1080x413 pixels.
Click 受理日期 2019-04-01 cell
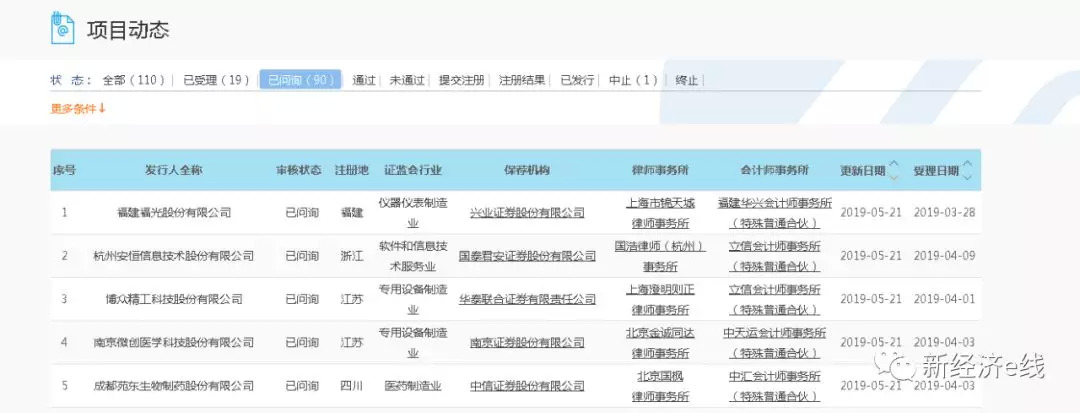[x=944, y=299]
